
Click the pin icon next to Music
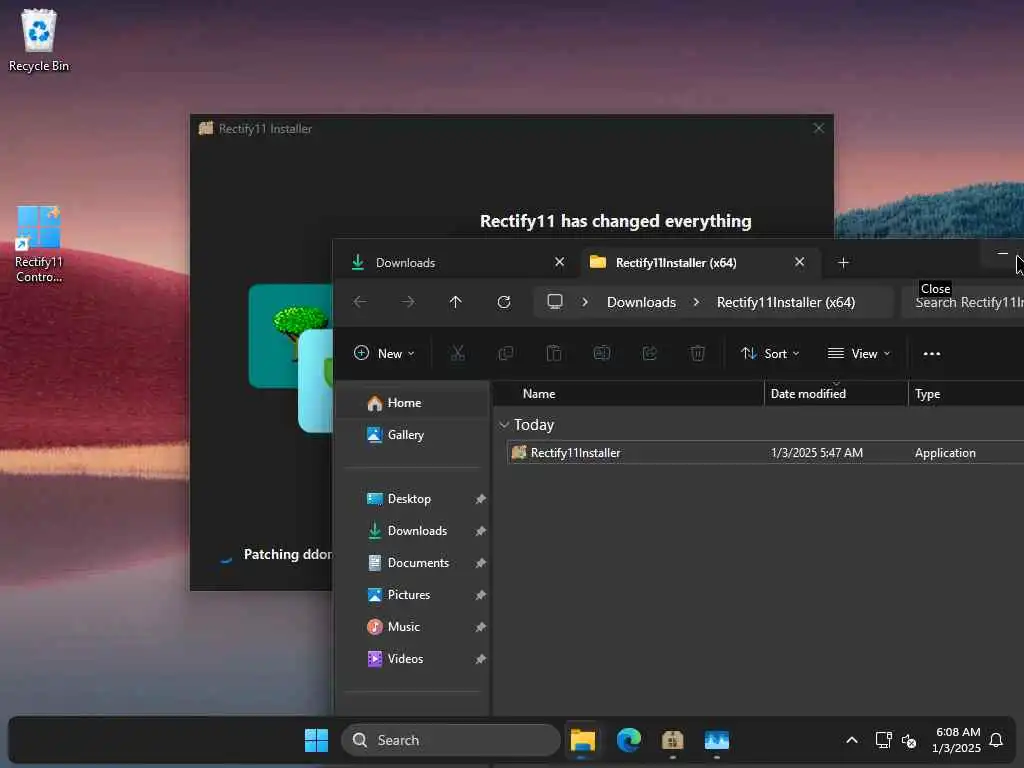tap(481, 627)
